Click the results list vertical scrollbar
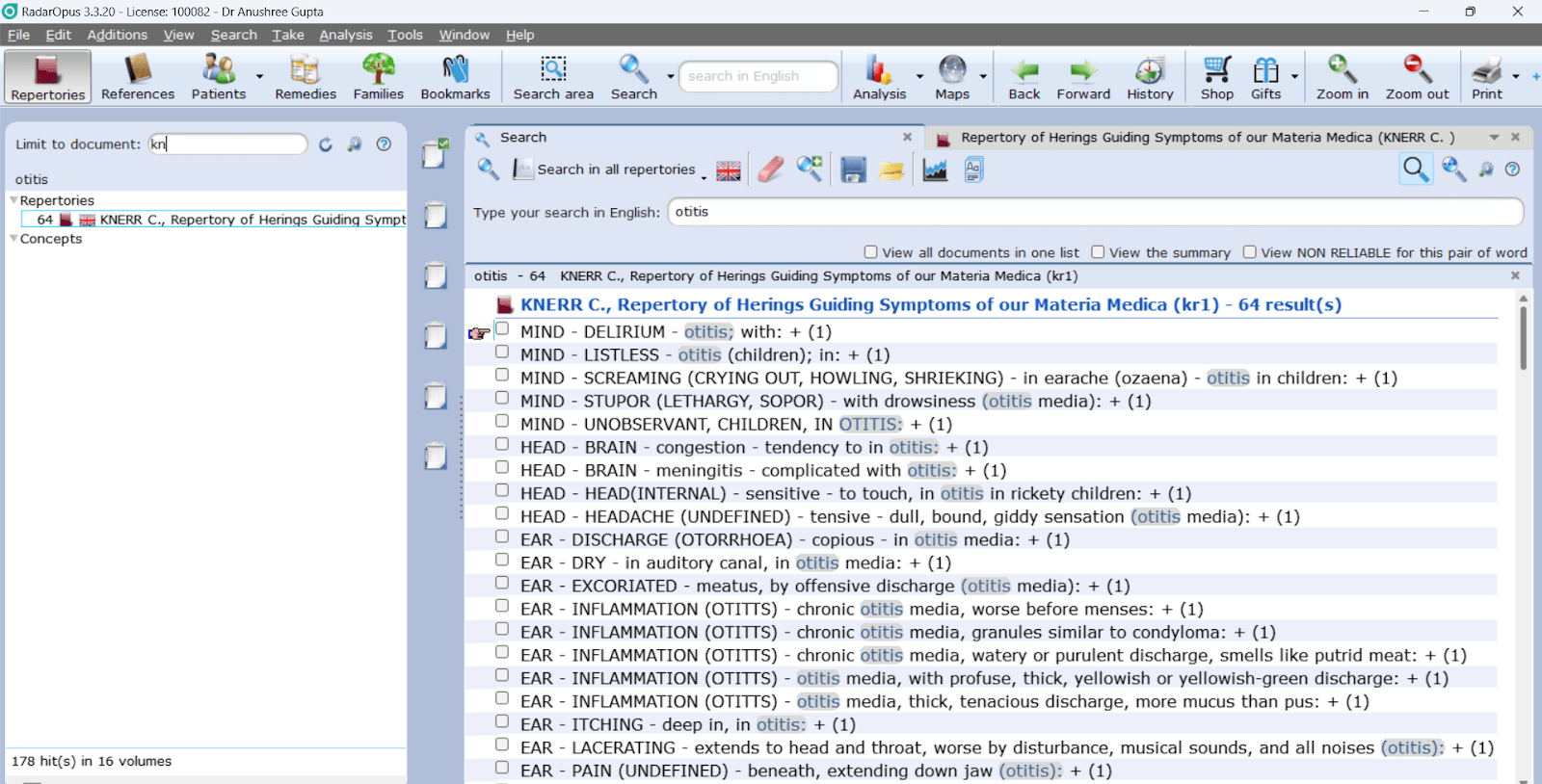 [1523, 337]
